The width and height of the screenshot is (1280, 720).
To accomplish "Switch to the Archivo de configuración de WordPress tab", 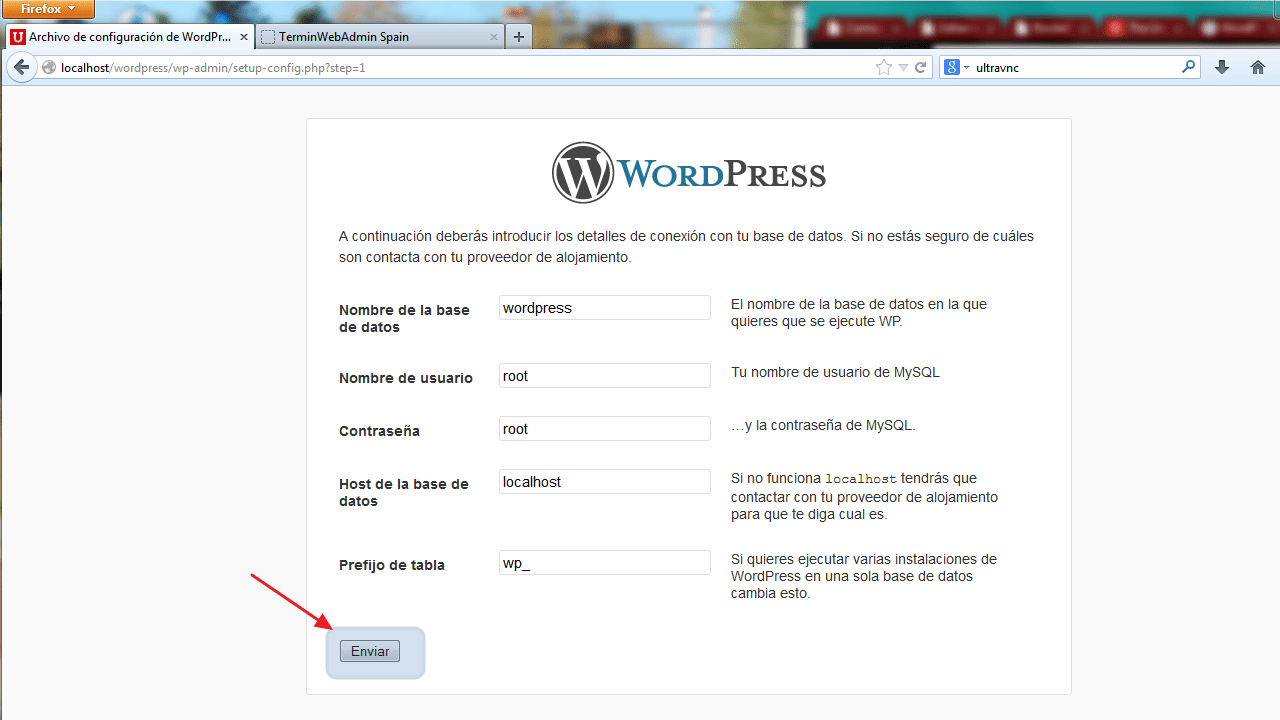I will coord(129,37).
